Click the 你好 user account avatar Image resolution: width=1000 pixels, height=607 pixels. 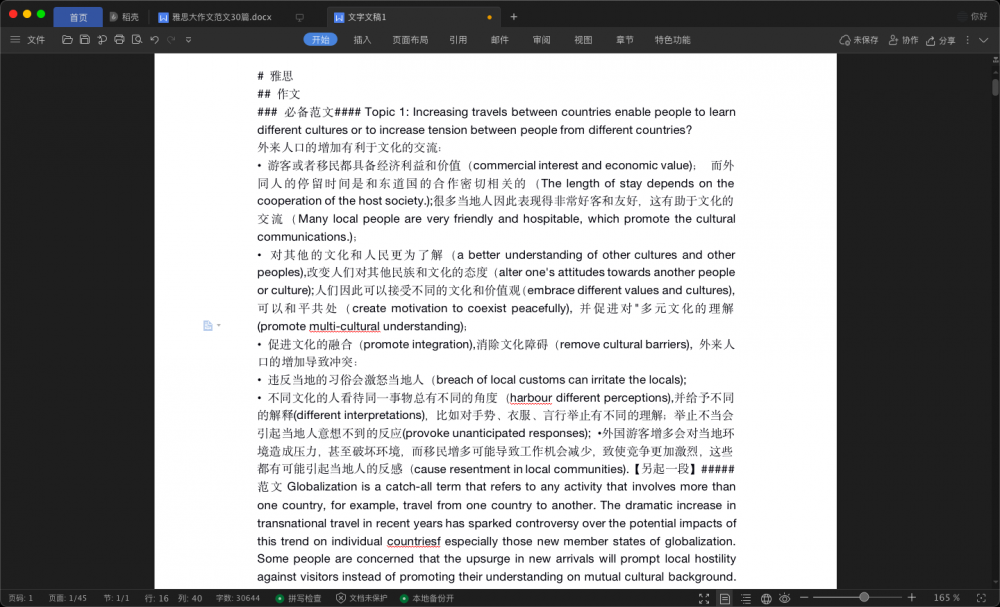coord(973,17)
